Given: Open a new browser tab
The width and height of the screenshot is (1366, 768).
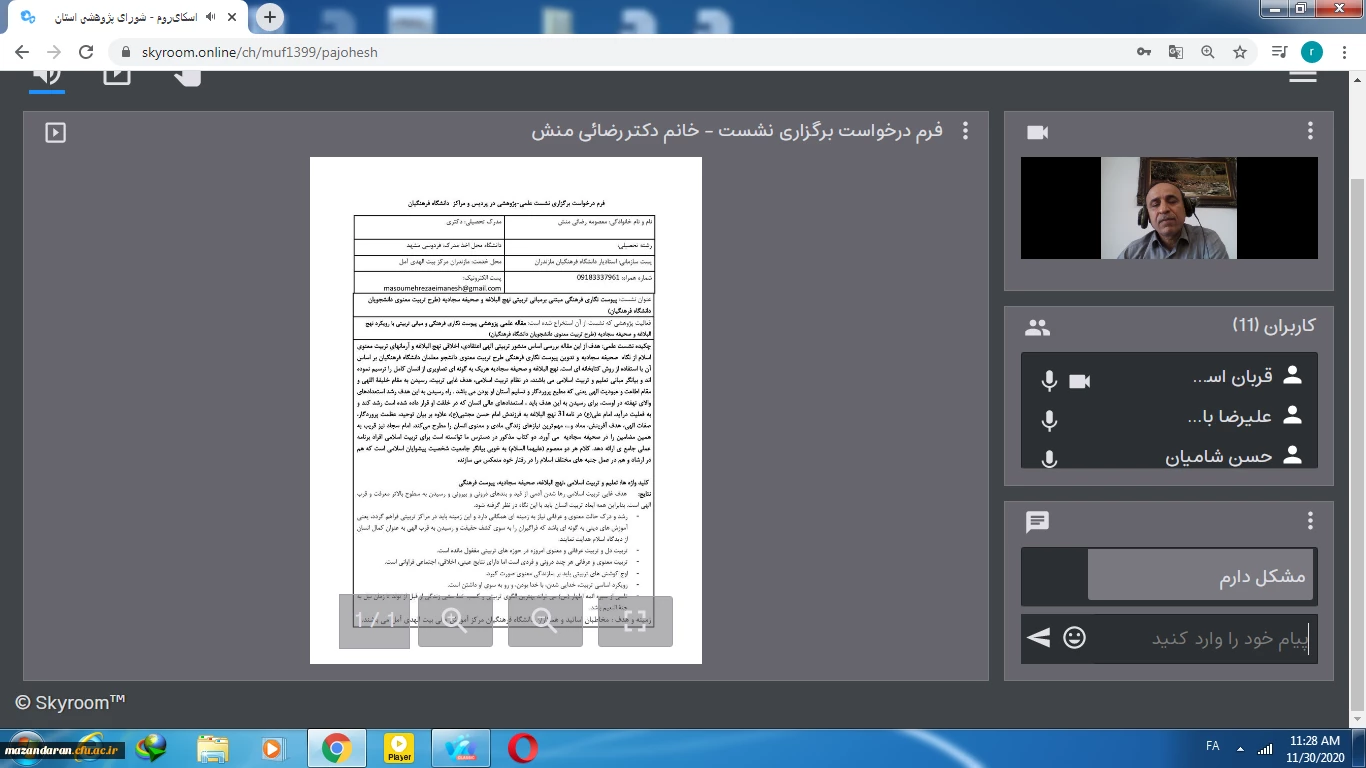Looking at the screenshot, I should click(270, 17).
